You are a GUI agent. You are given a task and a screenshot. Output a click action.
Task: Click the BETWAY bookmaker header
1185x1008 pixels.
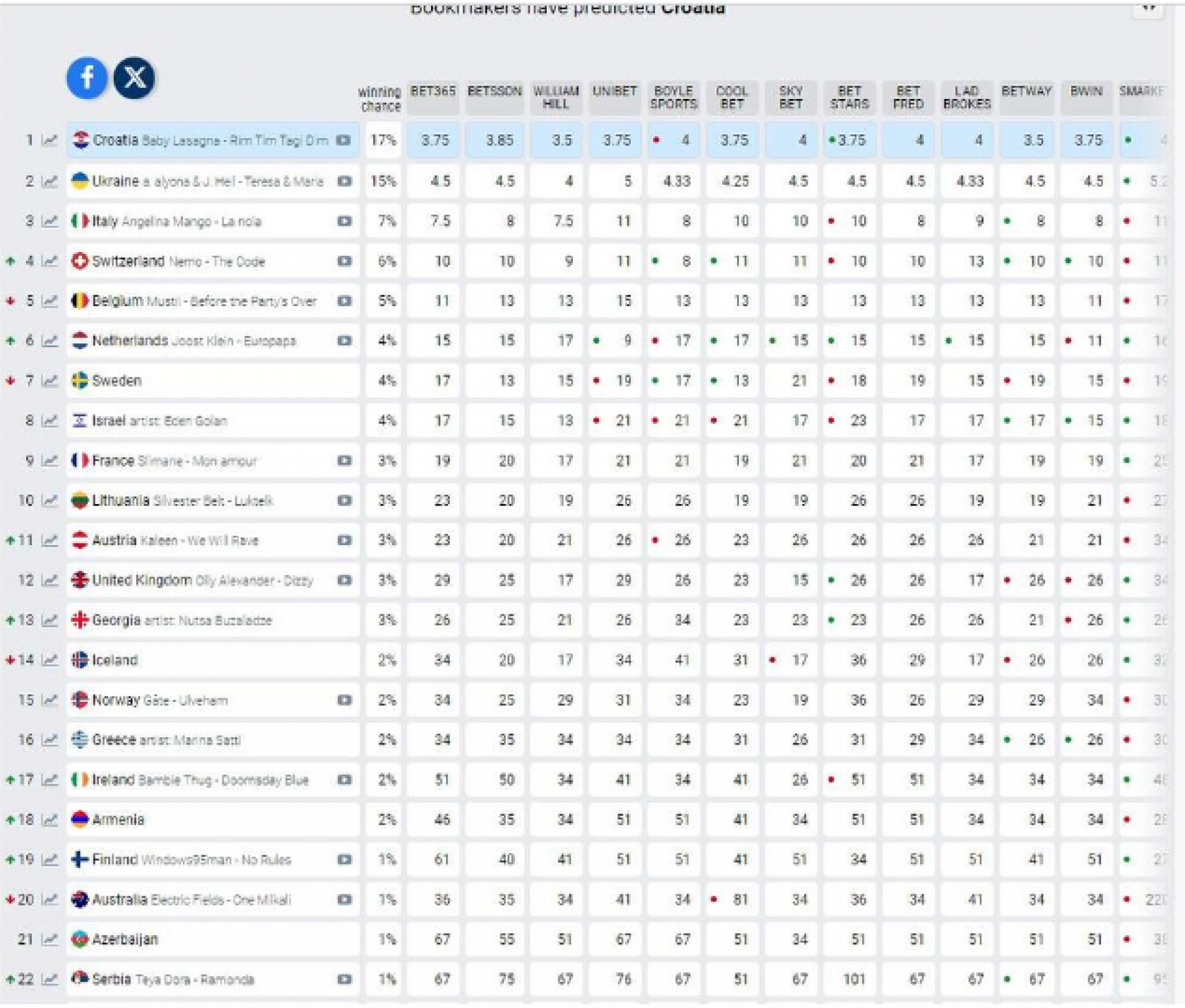tap(1026, 97)
